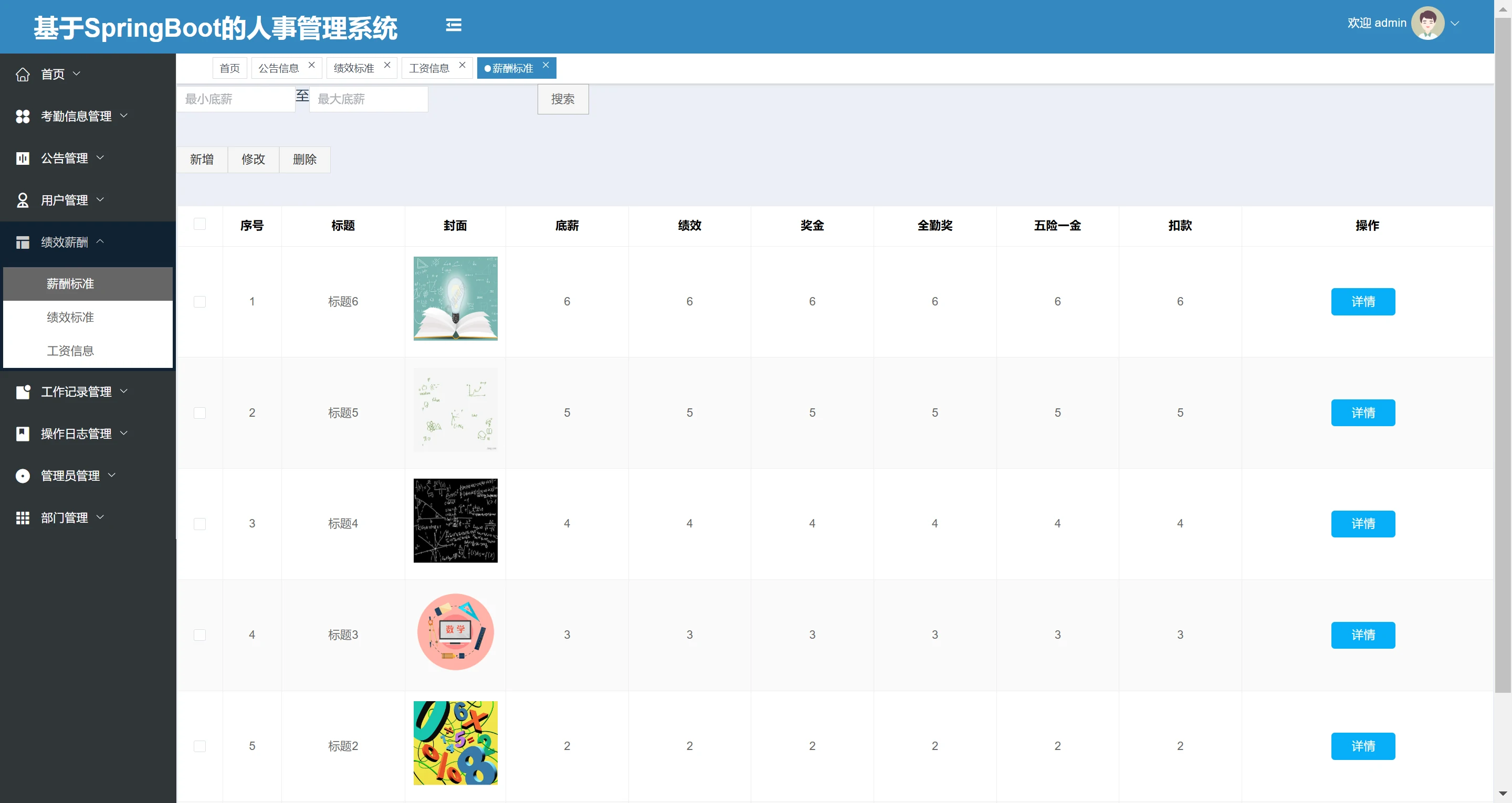1512x803 pixels.
Task: Click the 用户管理 person icon
Action: [x=22, y=200]
